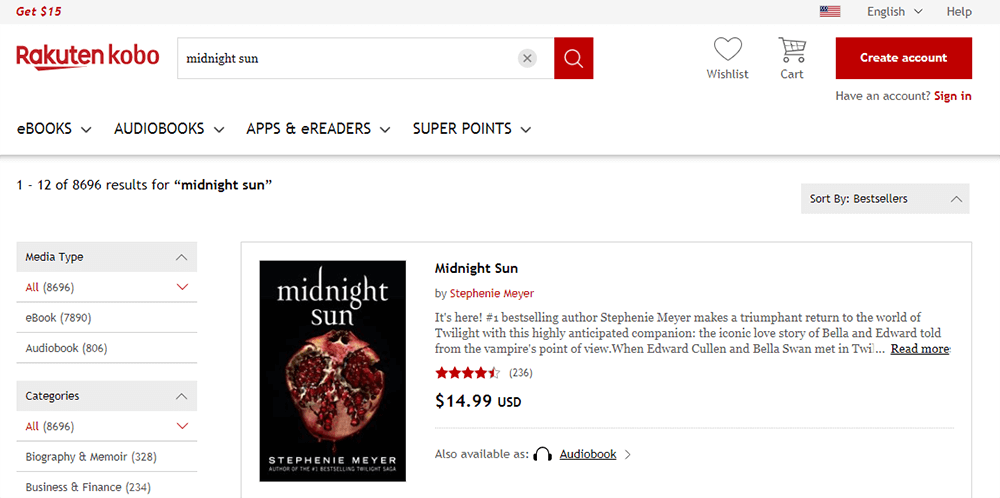Click the Midnight Sun book cover thumbnail
1000x498 pixels.
tap(332, 370)
